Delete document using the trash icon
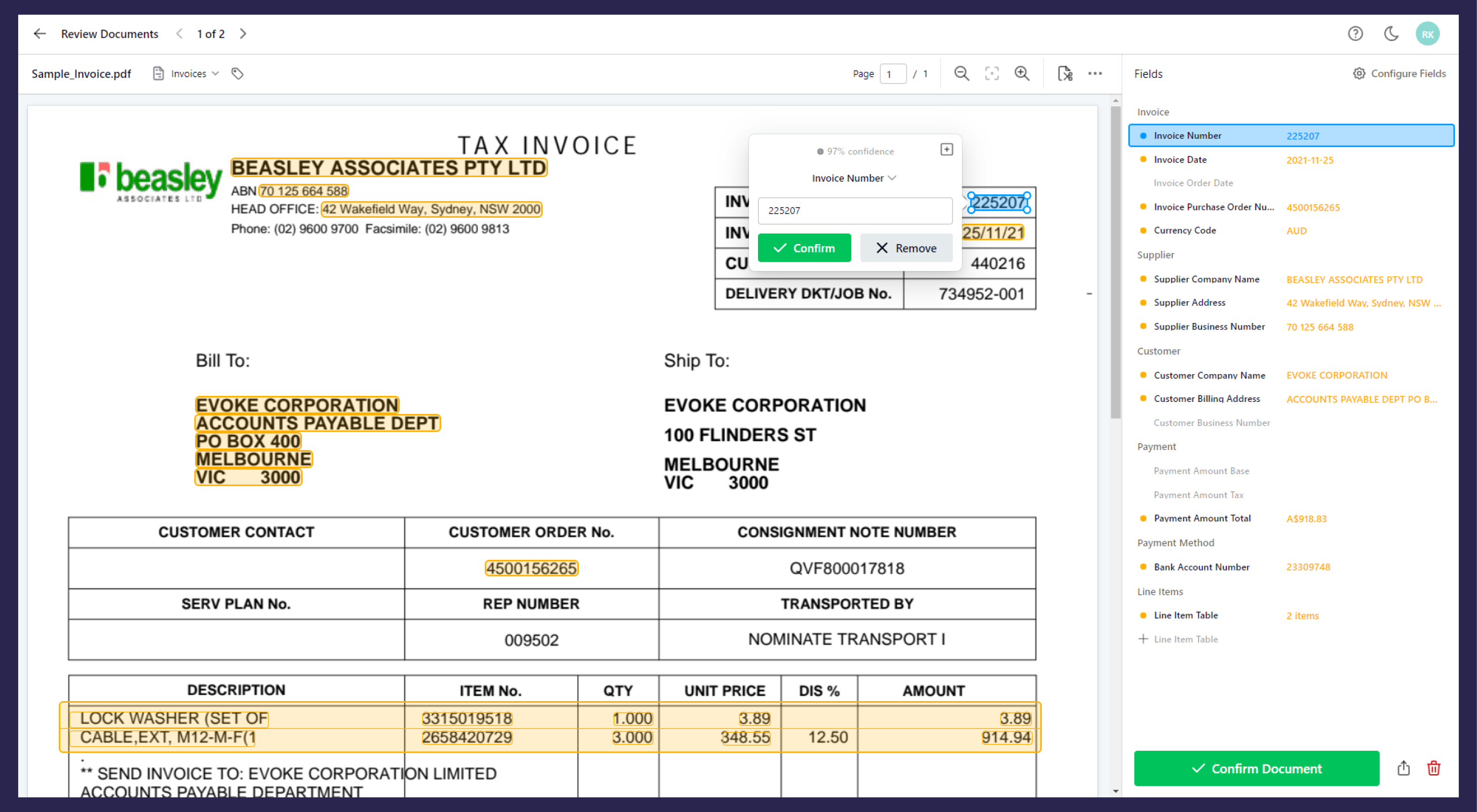The image size is (1477, 812). coord(1433,768)
